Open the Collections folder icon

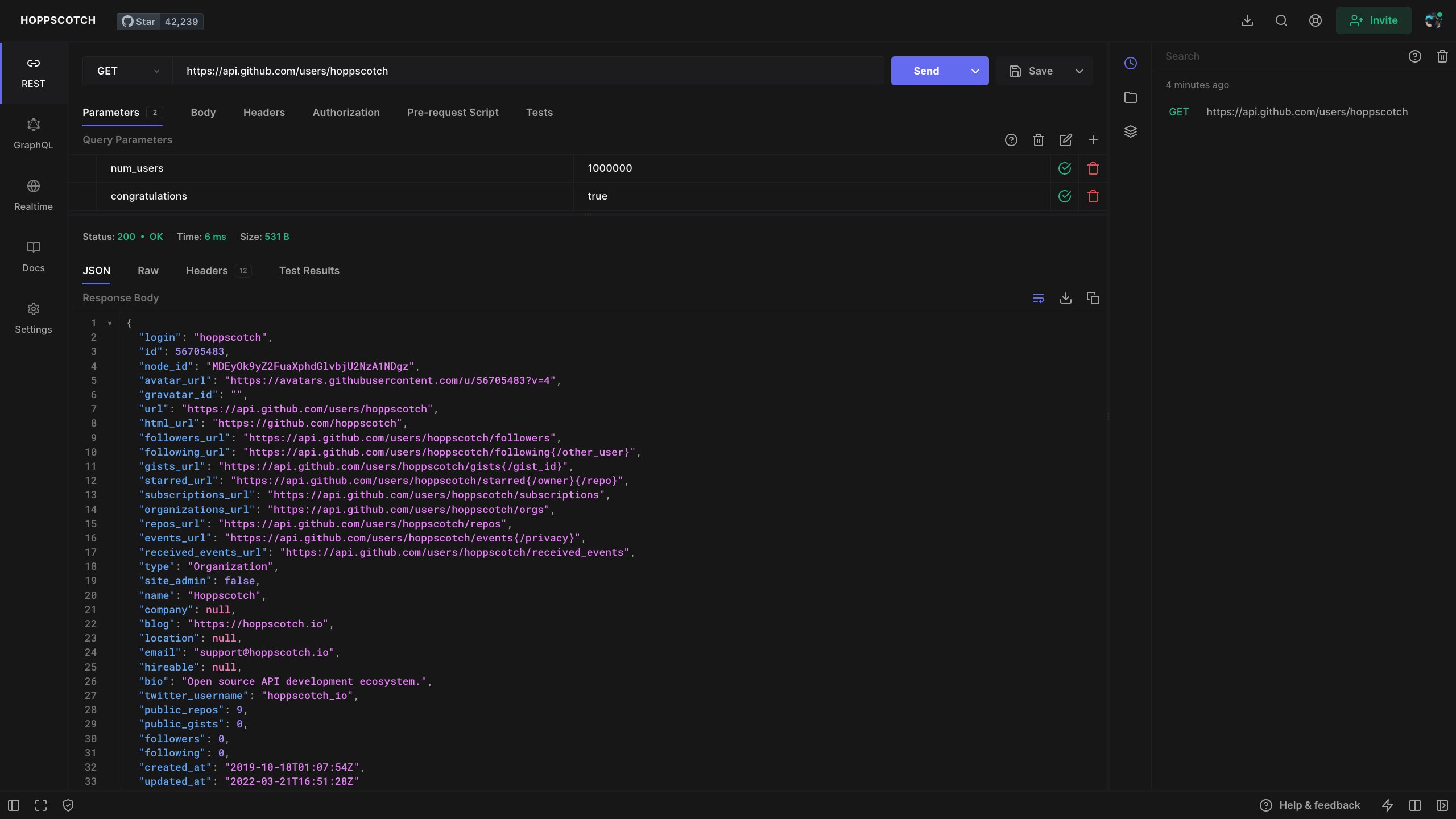coord(1131,97)
